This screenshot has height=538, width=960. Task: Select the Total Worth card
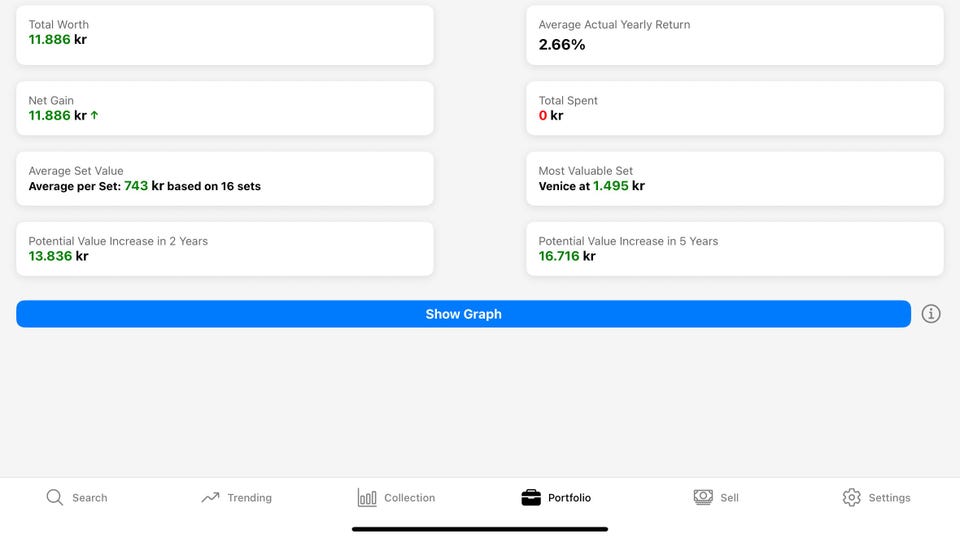[x=225, y=35]
